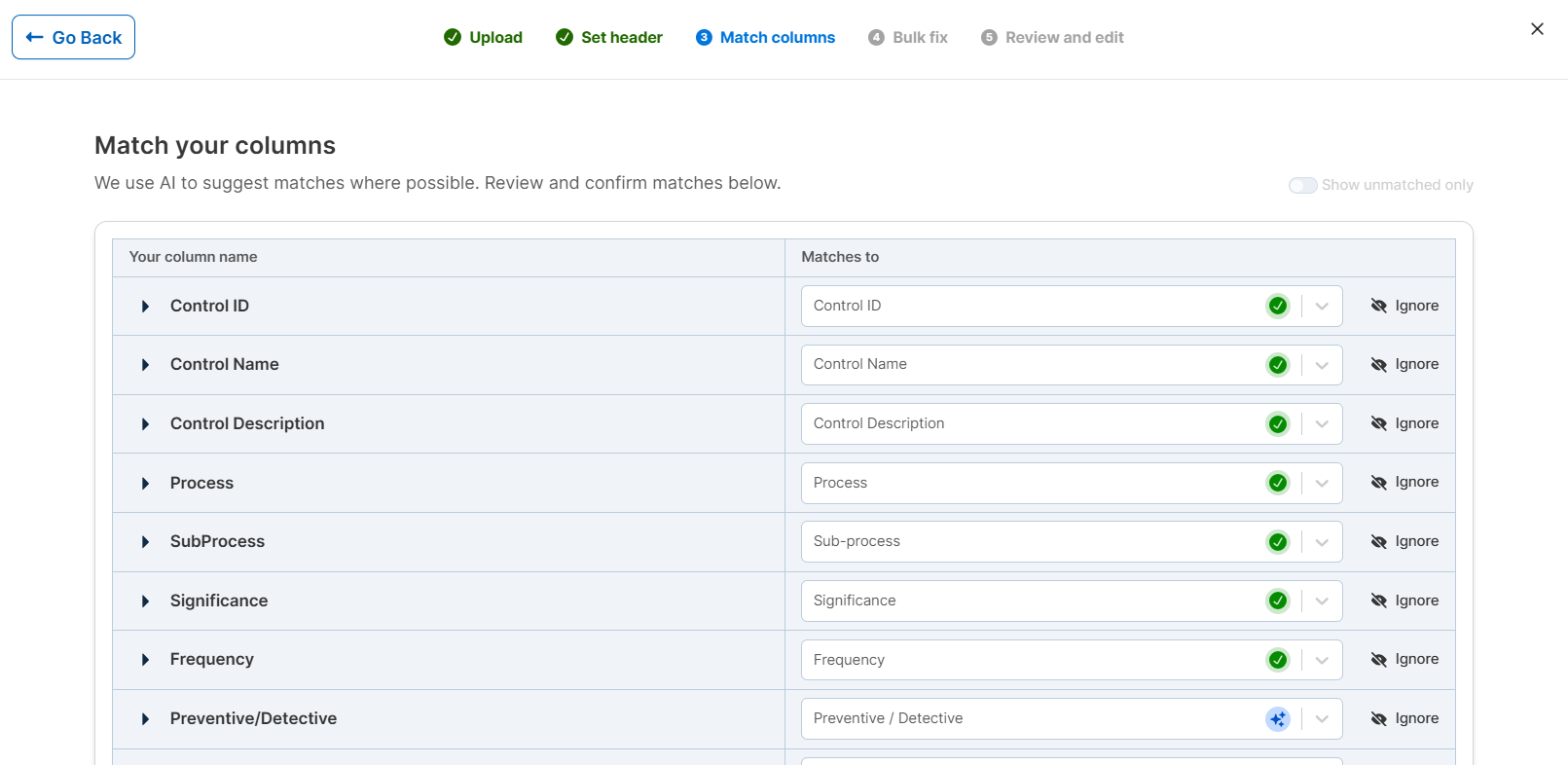
Task: Click the green check icon for Control Name
Action: [x=1278, y=365]
